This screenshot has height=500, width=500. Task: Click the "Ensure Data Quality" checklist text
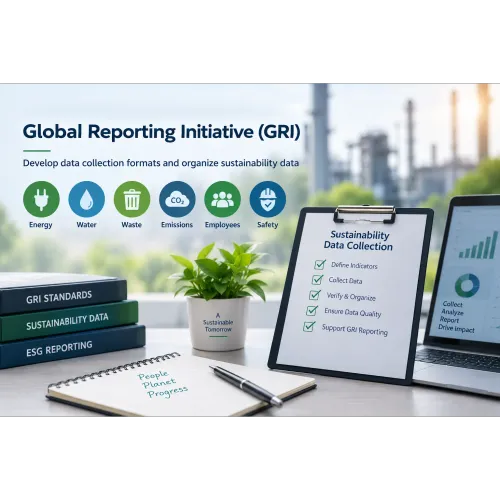tap(353, 313)
